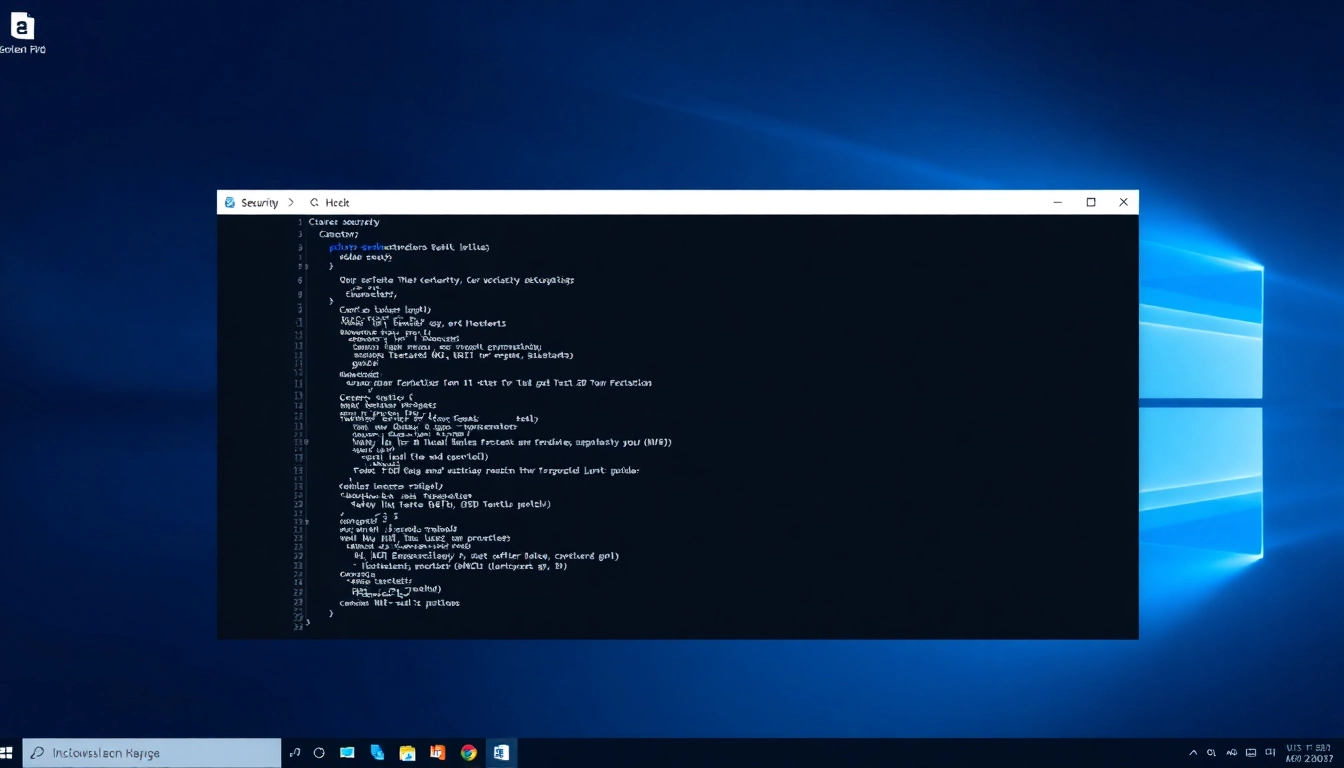Screen dimensions: 1344x768
Task: Open the blue monitor taskbar icon
Action: [x=347, y=753]
